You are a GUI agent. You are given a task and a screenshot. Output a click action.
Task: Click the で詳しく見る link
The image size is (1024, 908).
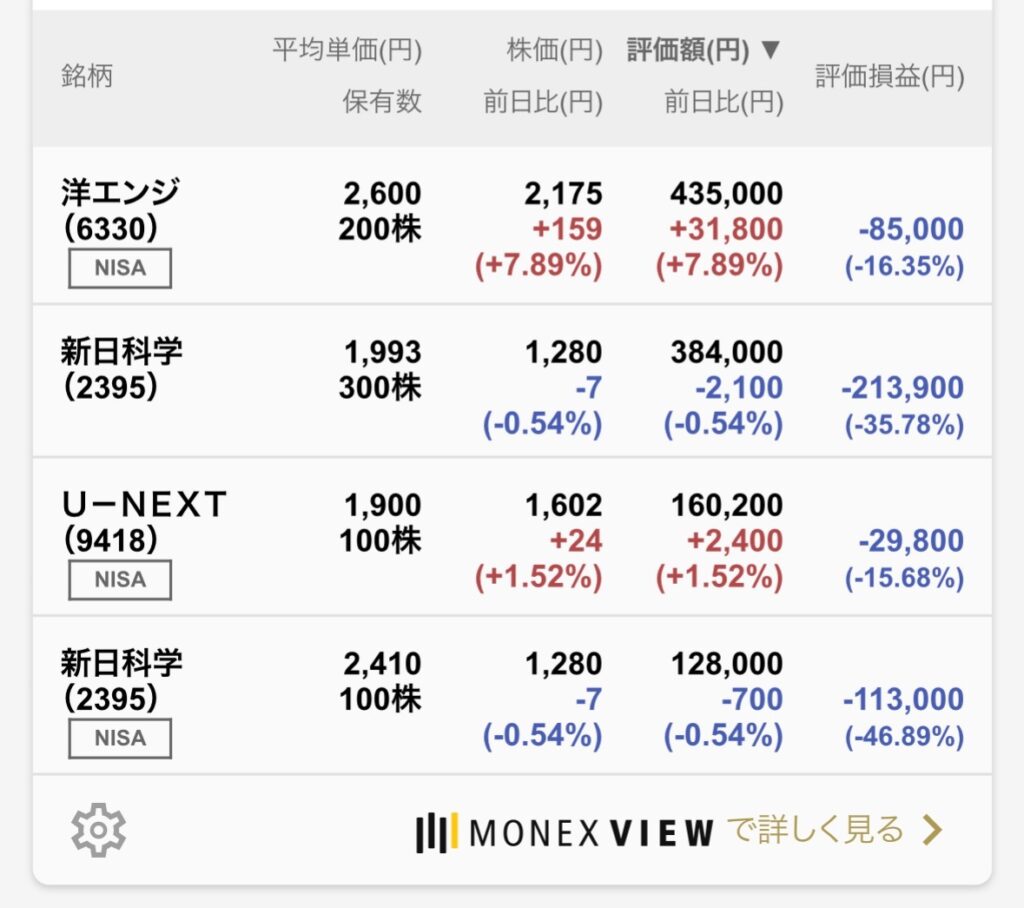point(816,830)
